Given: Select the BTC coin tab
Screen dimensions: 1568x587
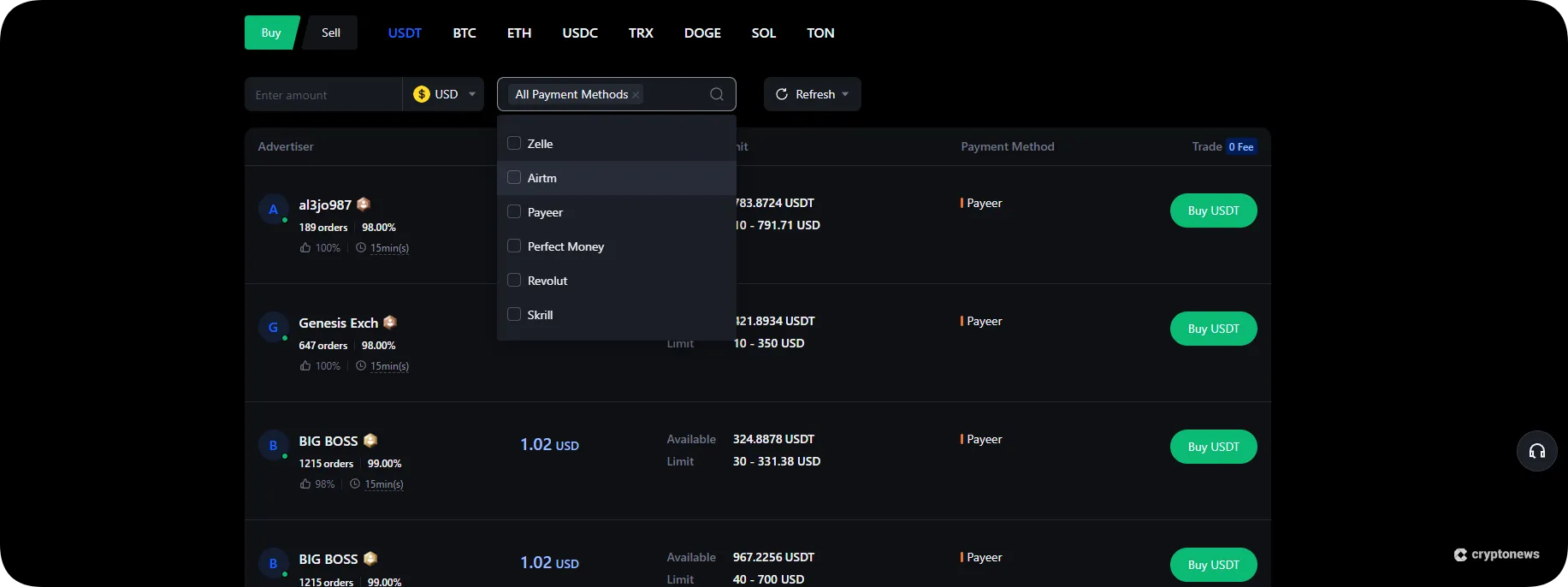Looking at the screenshot, I should [x=464, y=33].
